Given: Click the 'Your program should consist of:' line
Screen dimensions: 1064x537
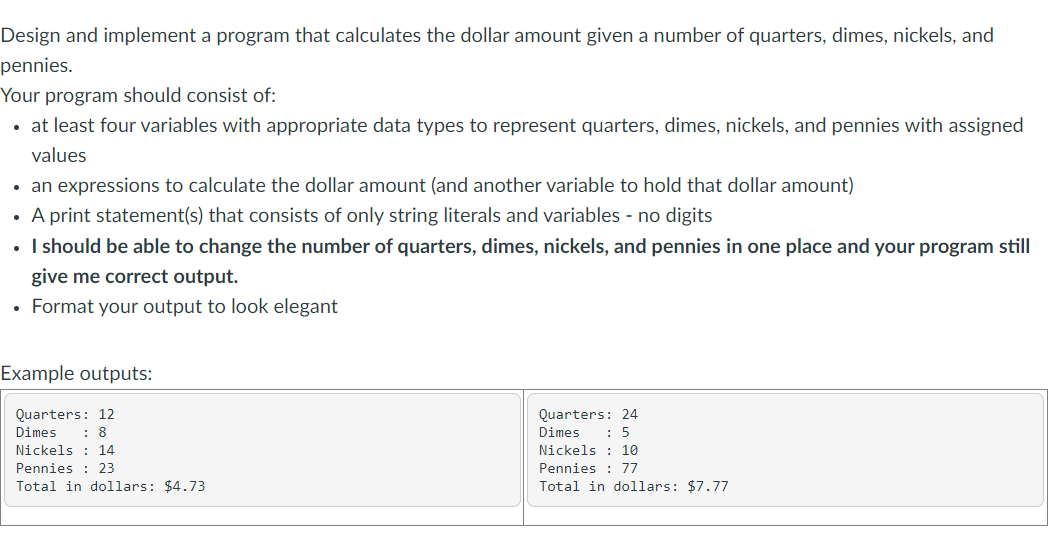Looking at the screenshot, I should [x=138, y=96].
